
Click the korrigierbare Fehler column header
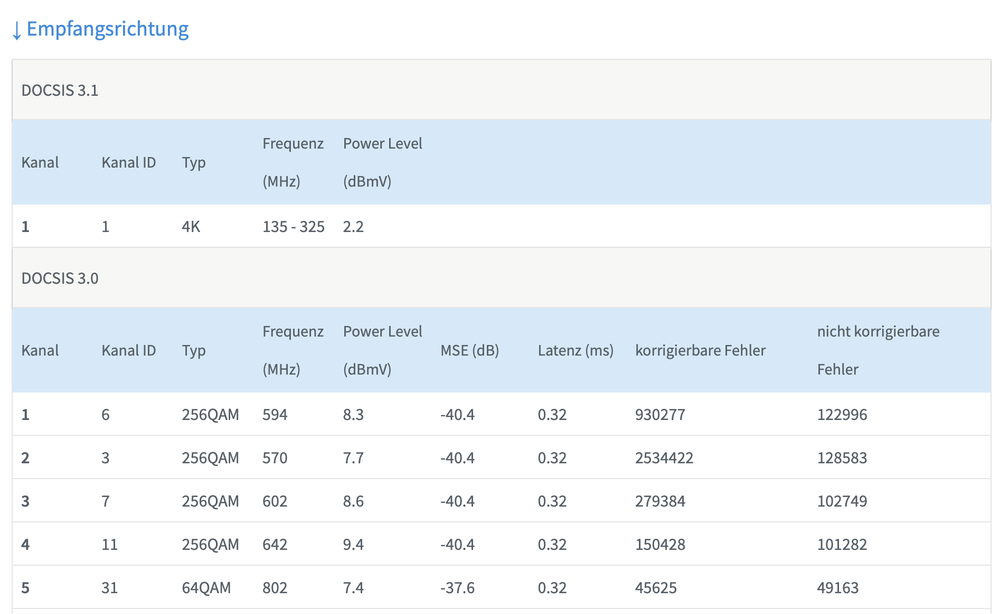pyautogui.click(x=700, y=350)
